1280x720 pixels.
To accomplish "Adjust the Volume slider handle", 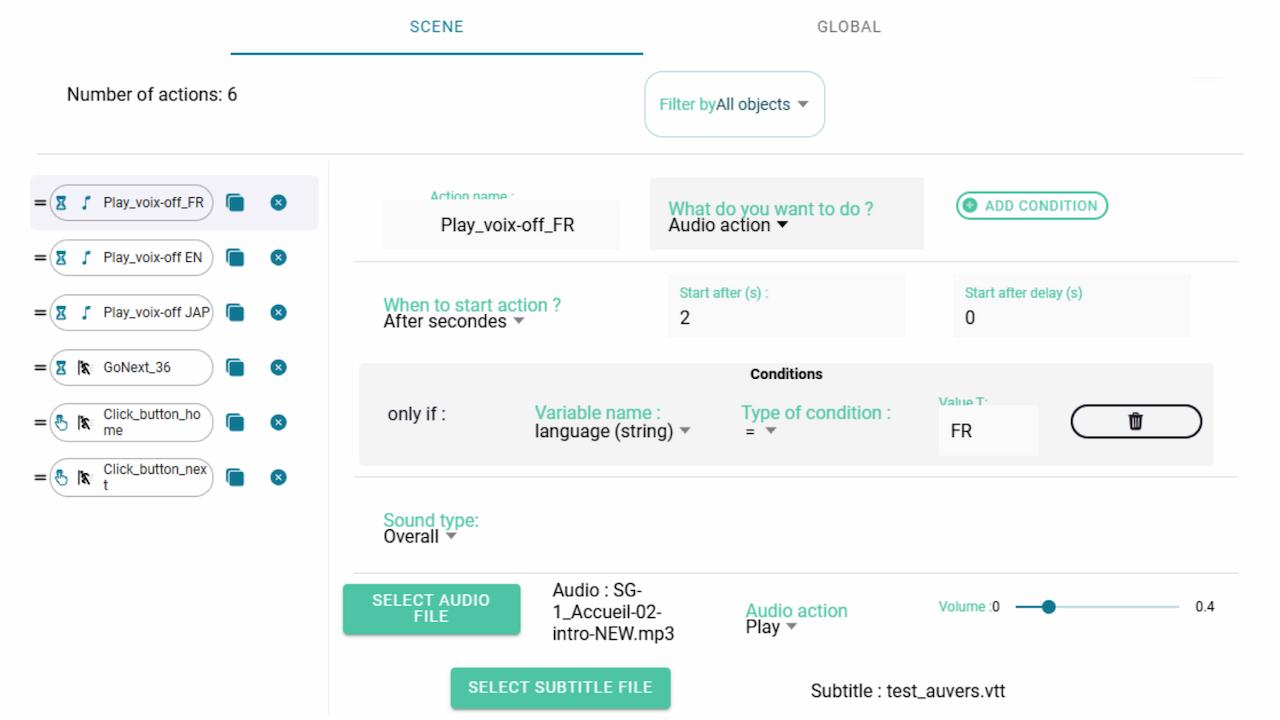I will (1048, 606).
